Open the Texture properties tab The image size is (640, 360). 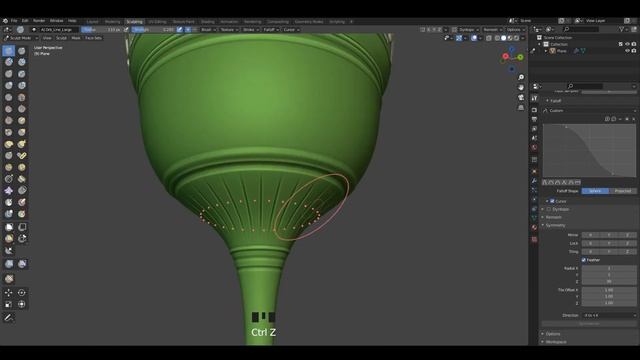point(534,240)
